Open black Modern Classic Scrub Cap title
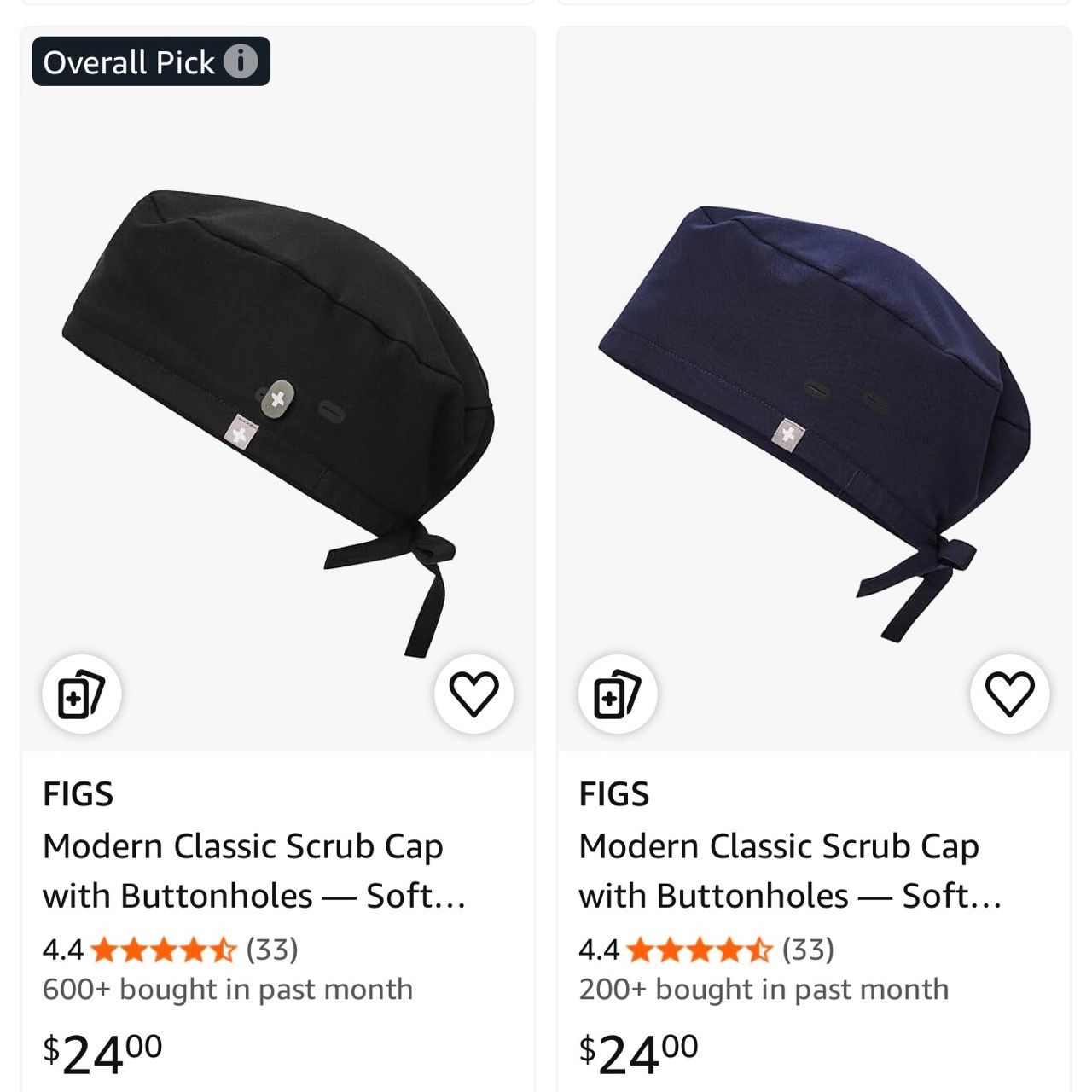 (x=254, y=871)
